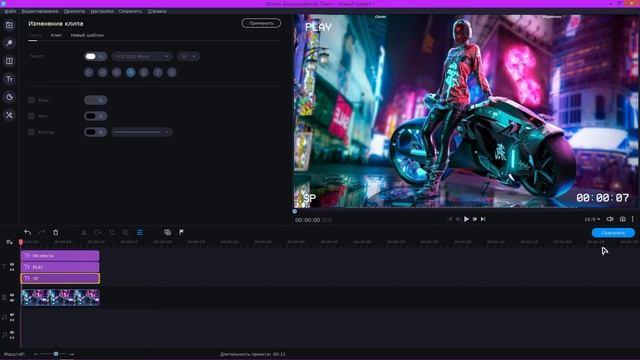
Task: Click the zoom-out minus next to Масштаб
Action: pos(35,354)
